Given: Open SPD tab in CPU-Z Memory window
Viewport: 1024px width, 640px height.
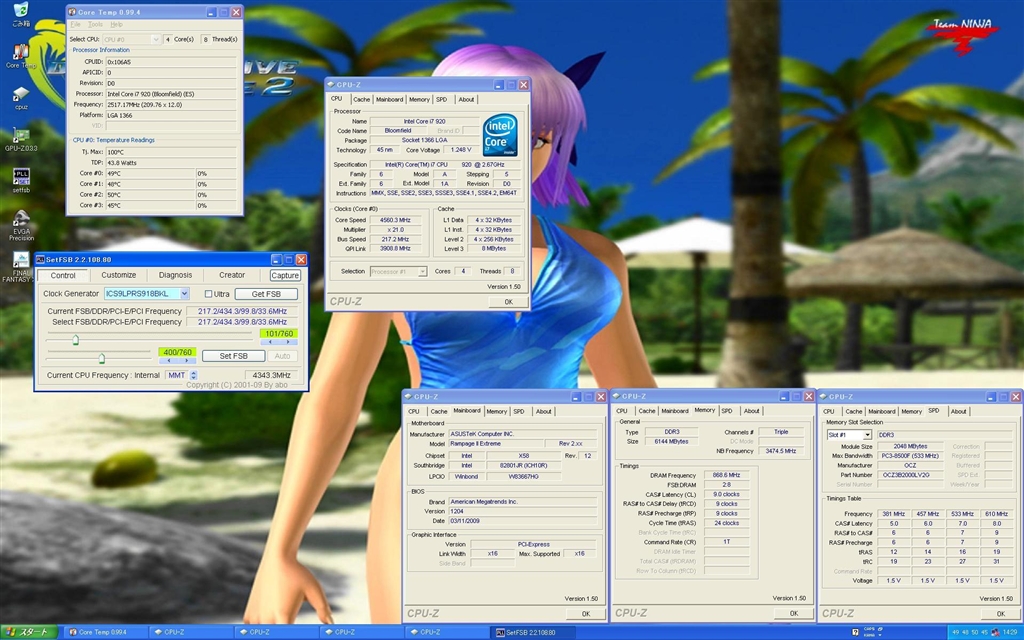Looking at the screenshot, I should (727, 411).
